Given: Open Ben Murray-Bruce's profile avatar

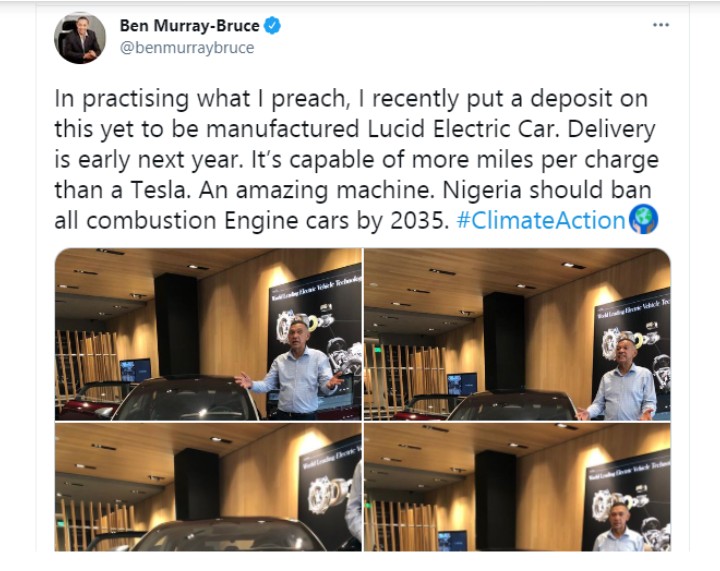Looking at the screenshot, I should point(80,38).
